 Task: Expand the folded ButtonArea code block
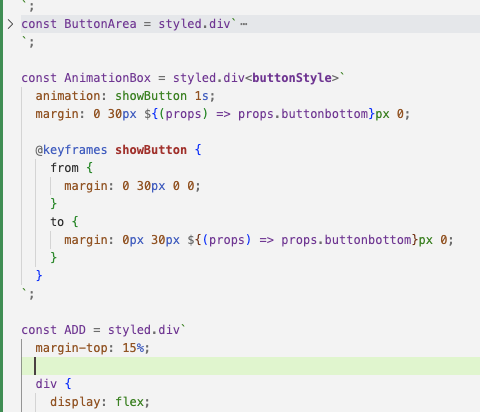pos(10,24)
